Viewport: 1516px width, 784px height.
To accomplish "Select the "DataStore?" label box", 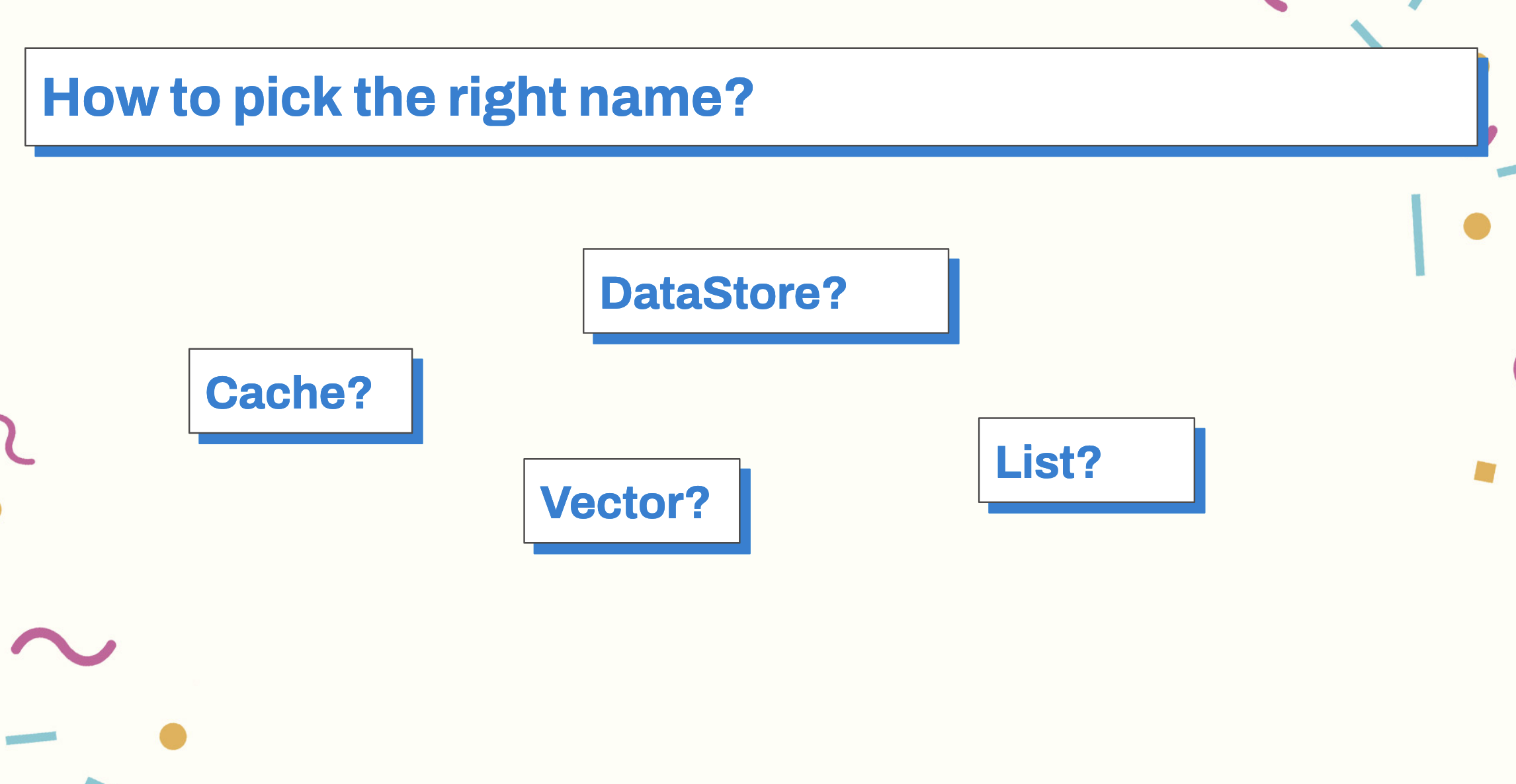I will pyautogui.click(x=766, y=291).
